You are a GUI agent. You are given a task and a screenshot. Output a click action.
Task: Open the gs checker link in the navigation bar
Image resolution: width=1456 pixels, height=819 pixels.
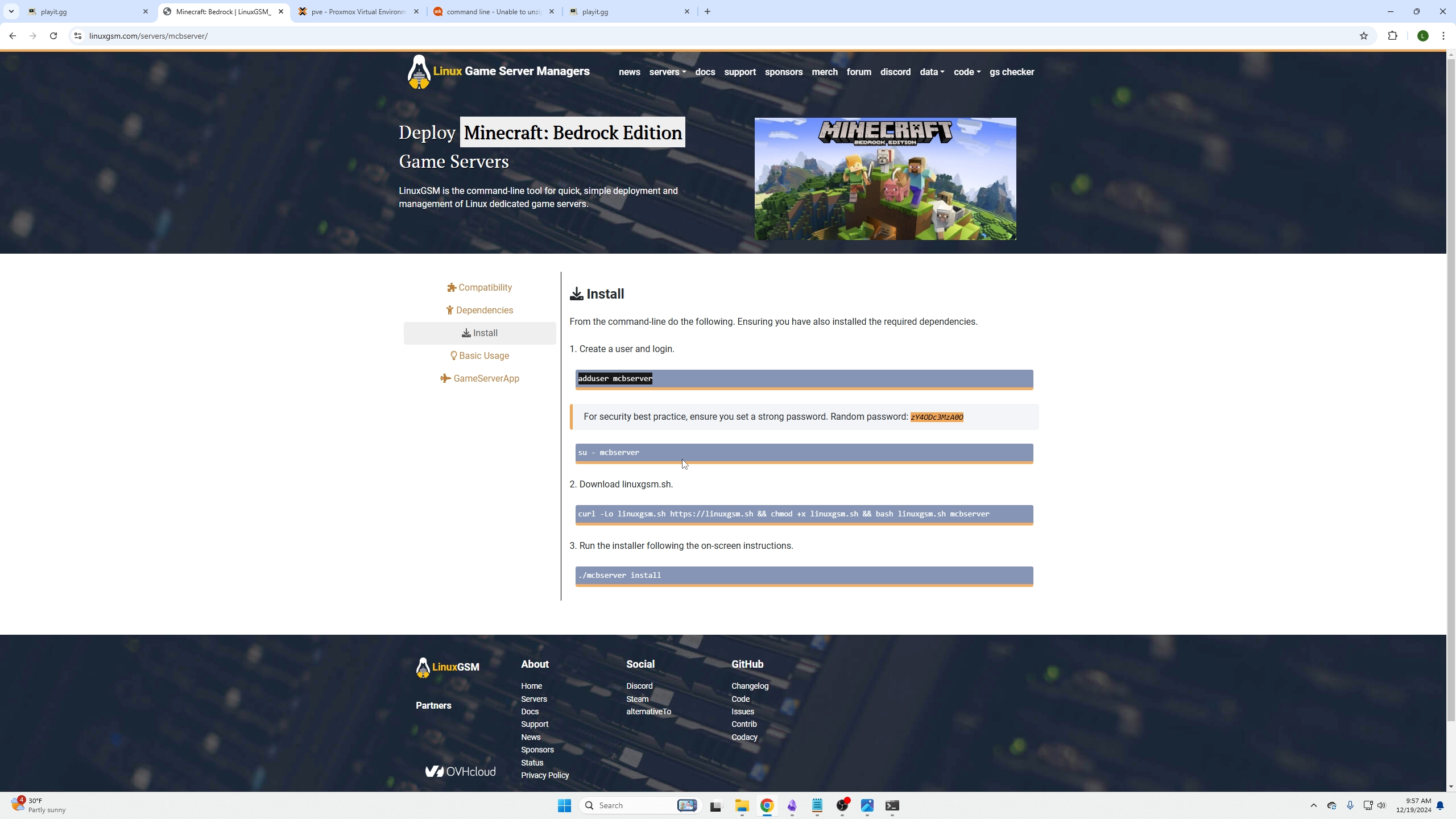(x=1011, y=72)
